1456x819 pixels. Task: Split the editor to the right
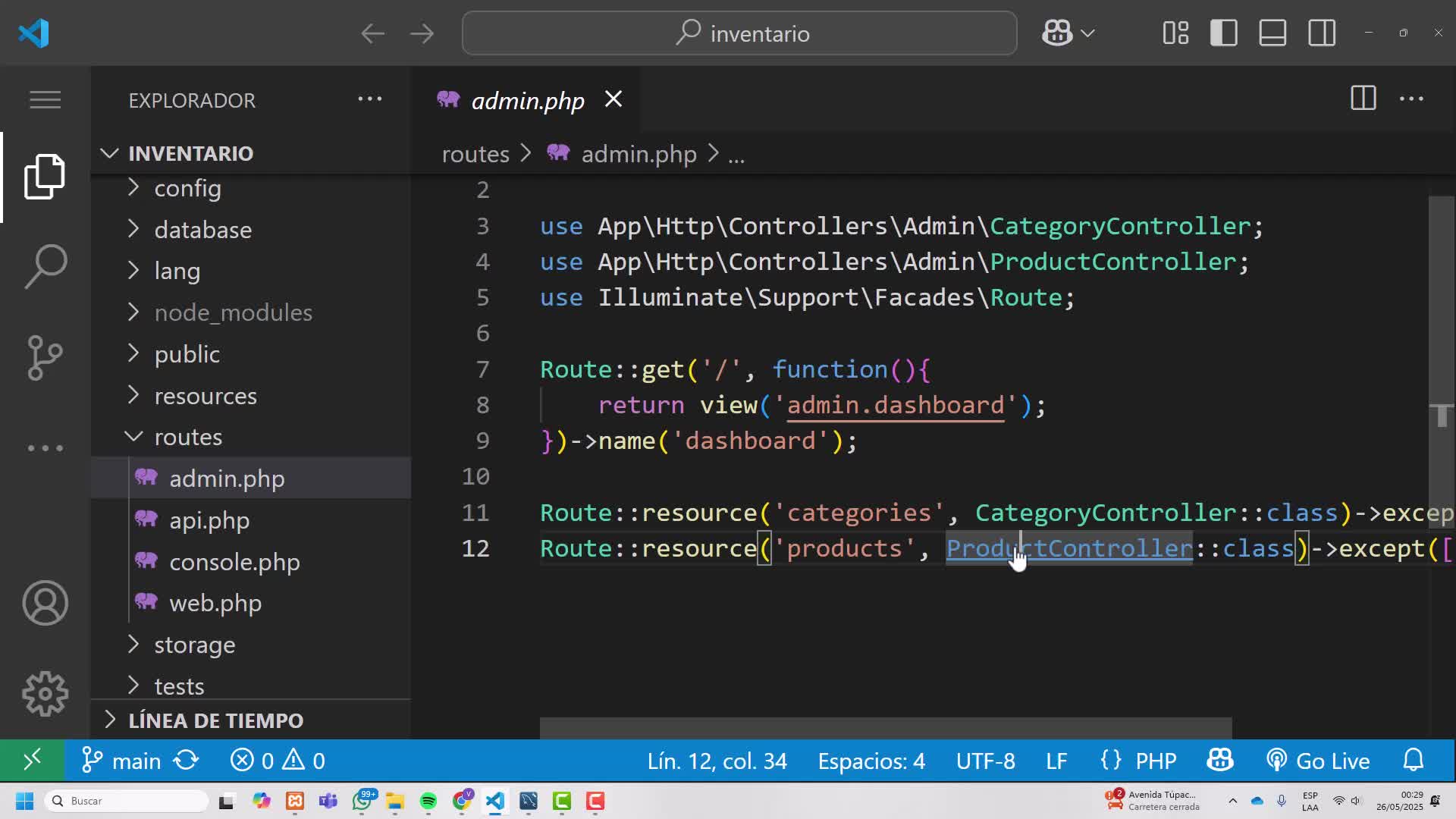[1363, 99]
